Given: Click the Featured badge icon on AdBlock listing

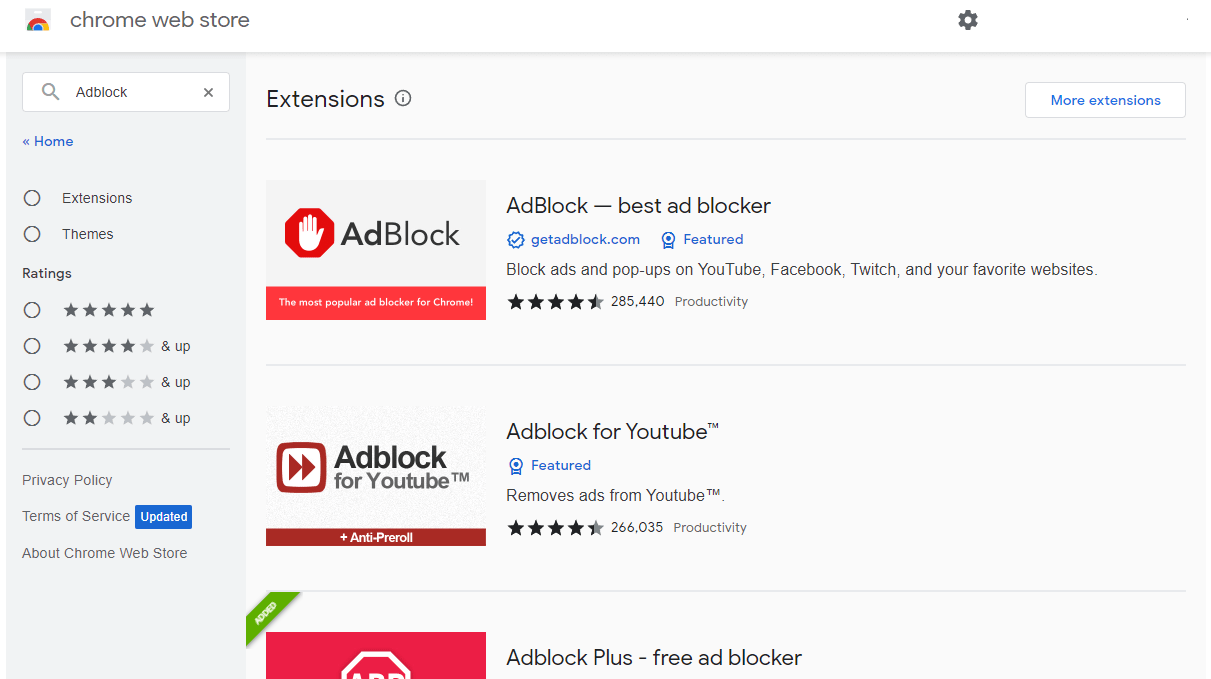Looking at the screenshot, I should [x=668, y=240].
